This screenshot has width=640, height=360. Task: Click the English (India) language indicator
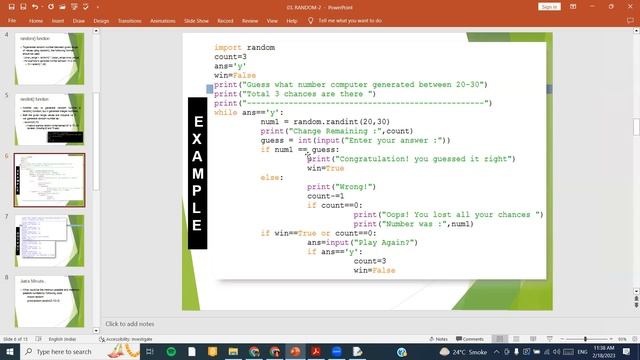(62, 339)
